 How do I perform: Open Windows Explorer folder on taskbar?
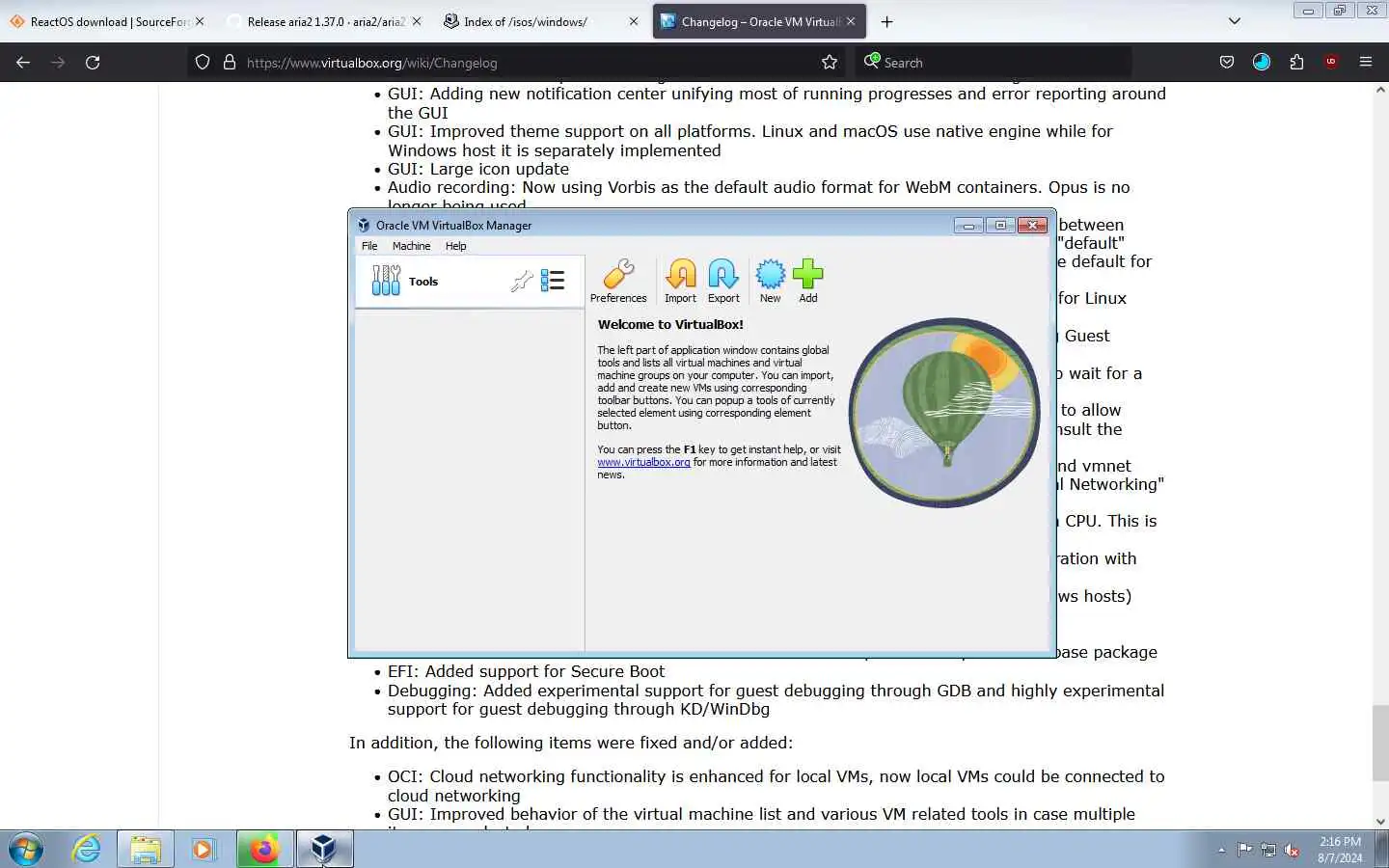click(146, 850)
